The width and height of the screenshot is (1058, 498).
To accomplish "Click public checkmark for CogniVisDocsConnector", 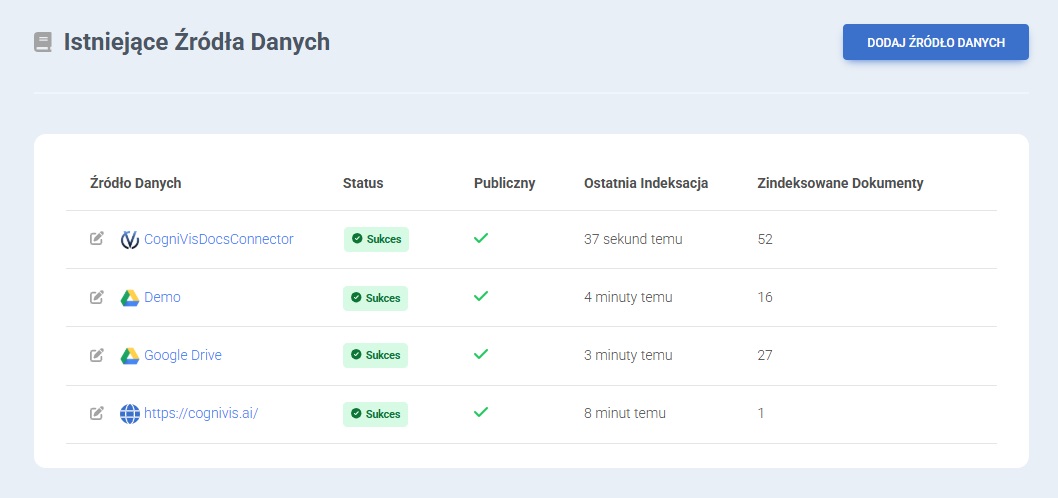I will 481,239.
